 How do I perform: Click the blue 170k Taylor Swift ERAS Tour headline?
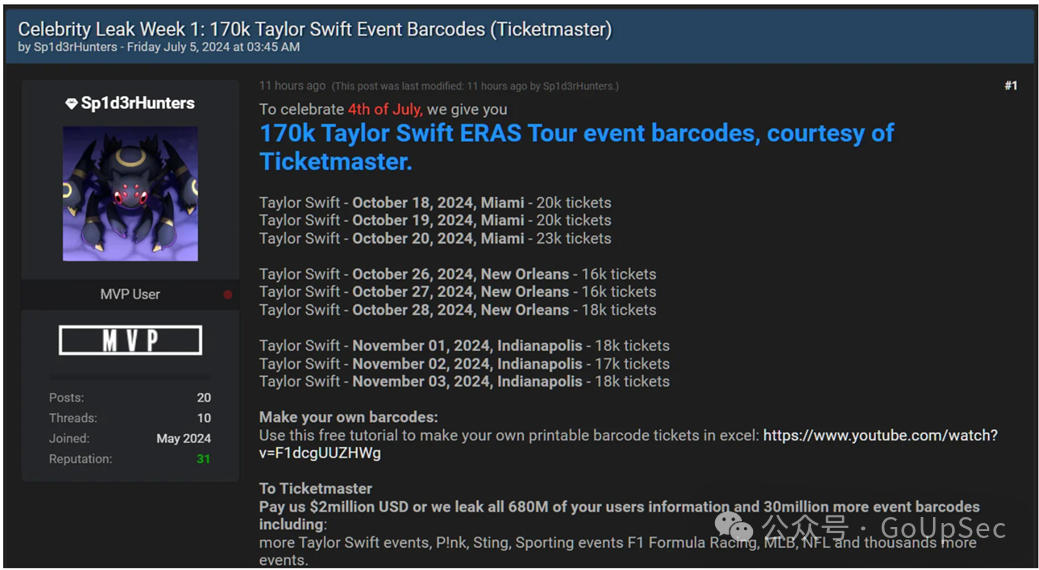(x=576, y=146)
